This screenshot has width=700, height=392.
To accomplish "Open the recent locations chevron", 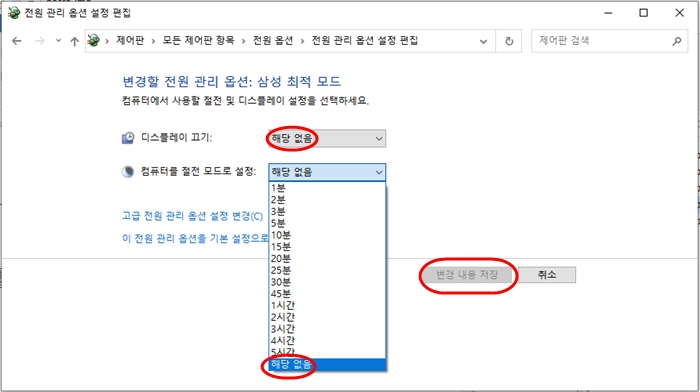I will 58,41.
